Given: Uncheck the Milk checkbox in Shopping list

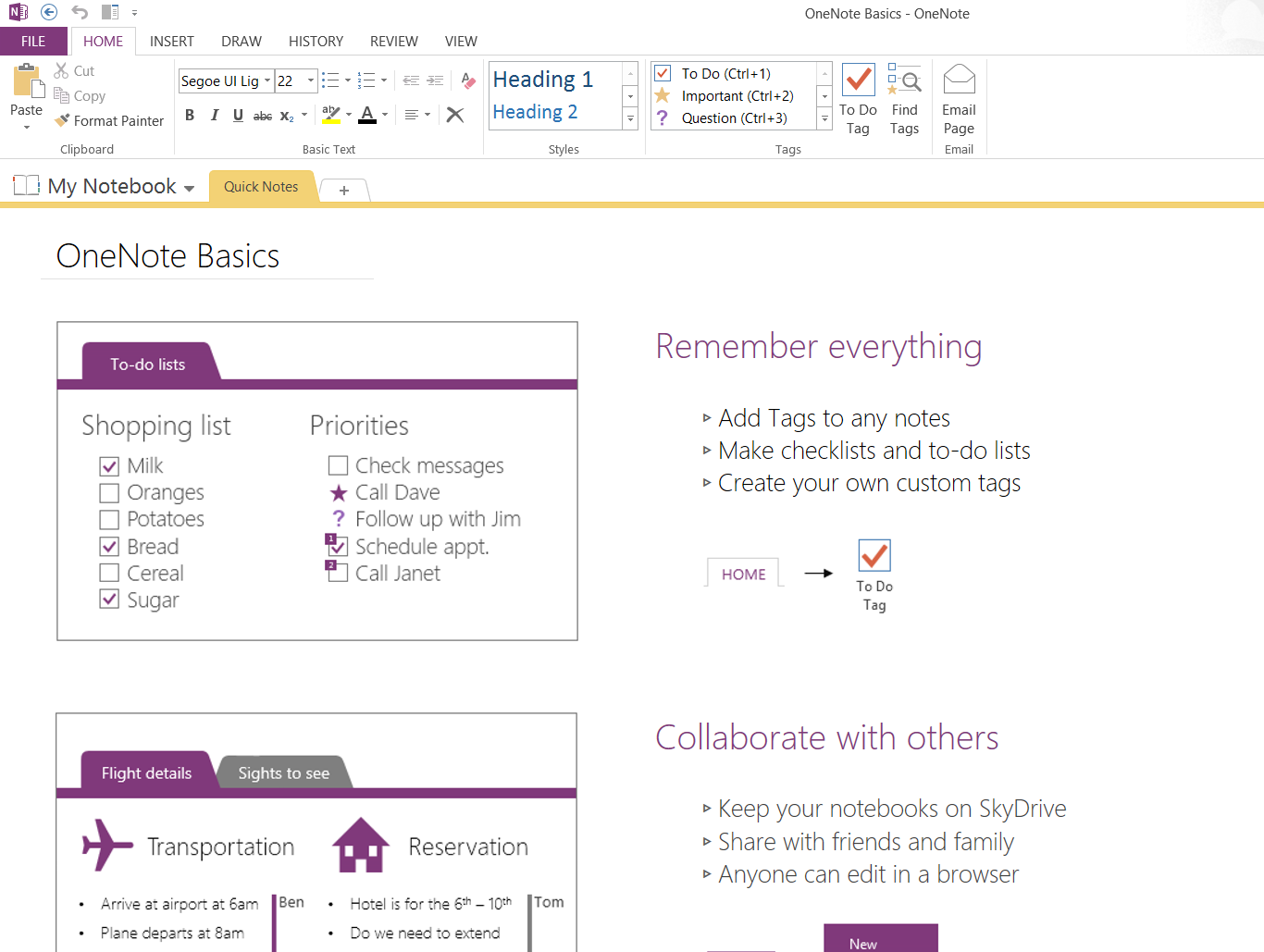Looking at the screenshot, I should pyautogui.click(x=108, y=465).
